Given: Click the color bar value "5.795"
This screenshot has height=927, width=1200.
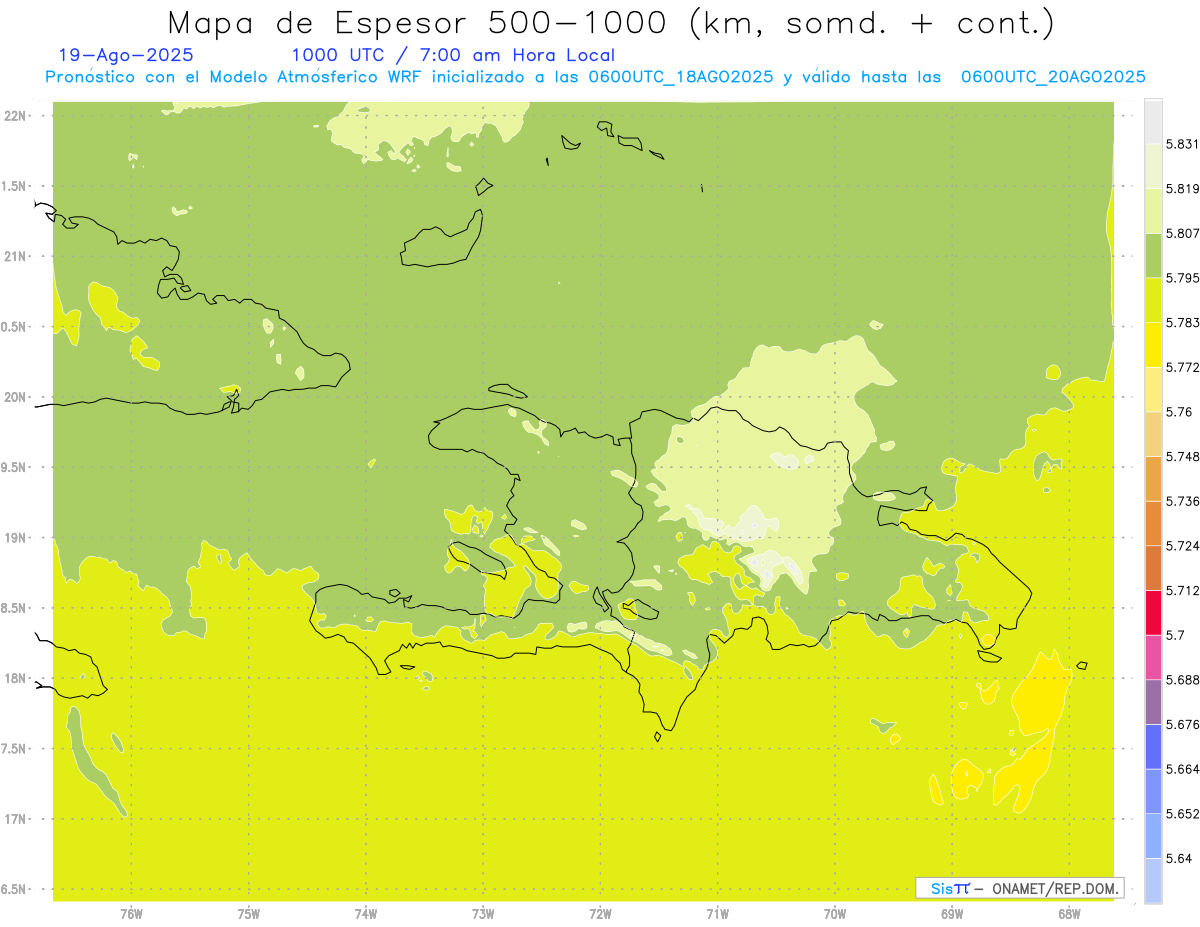Looking at the screenshot, I should coord(1183,278).
